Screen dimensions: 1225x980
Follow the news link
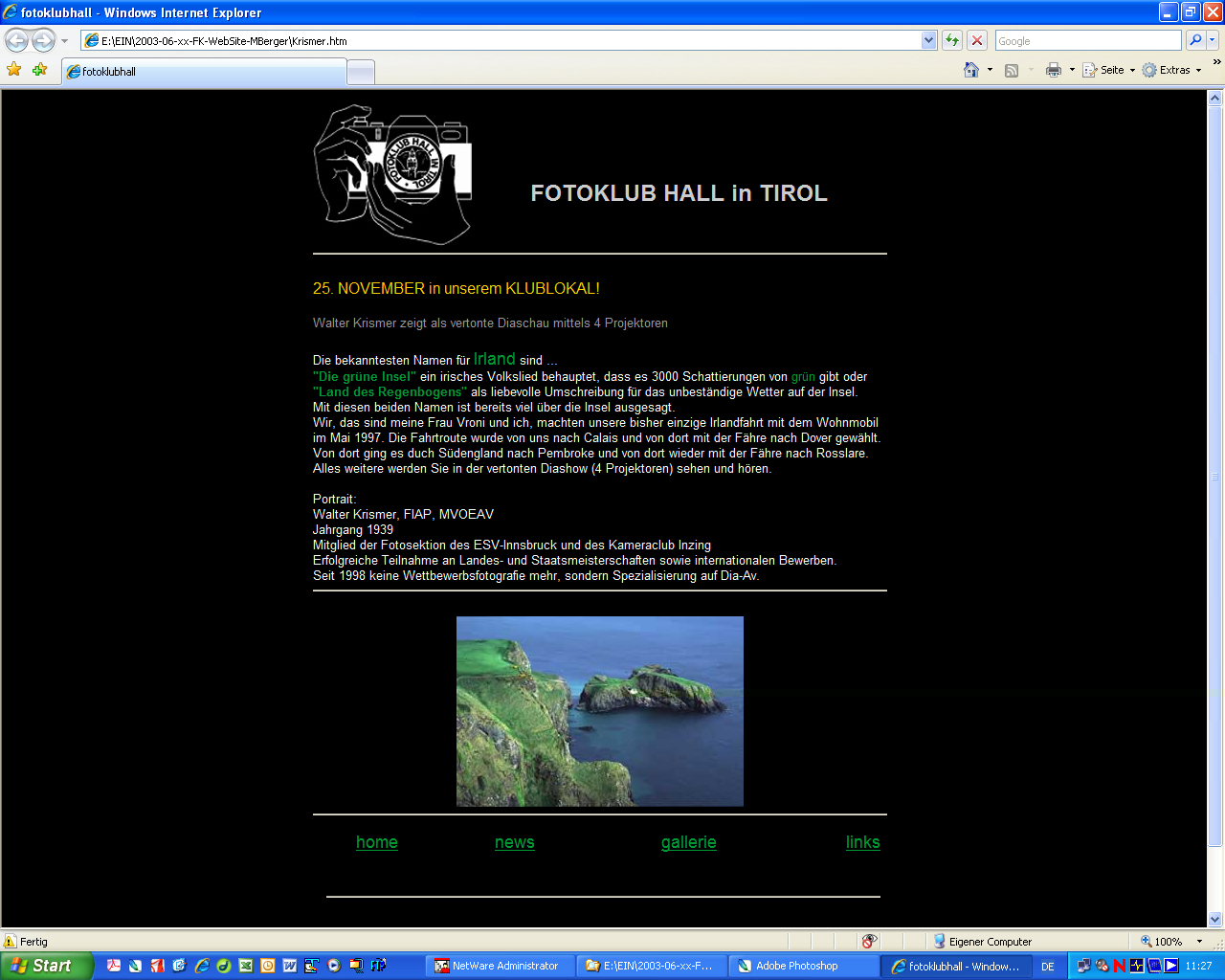click(x=515, y=842)
